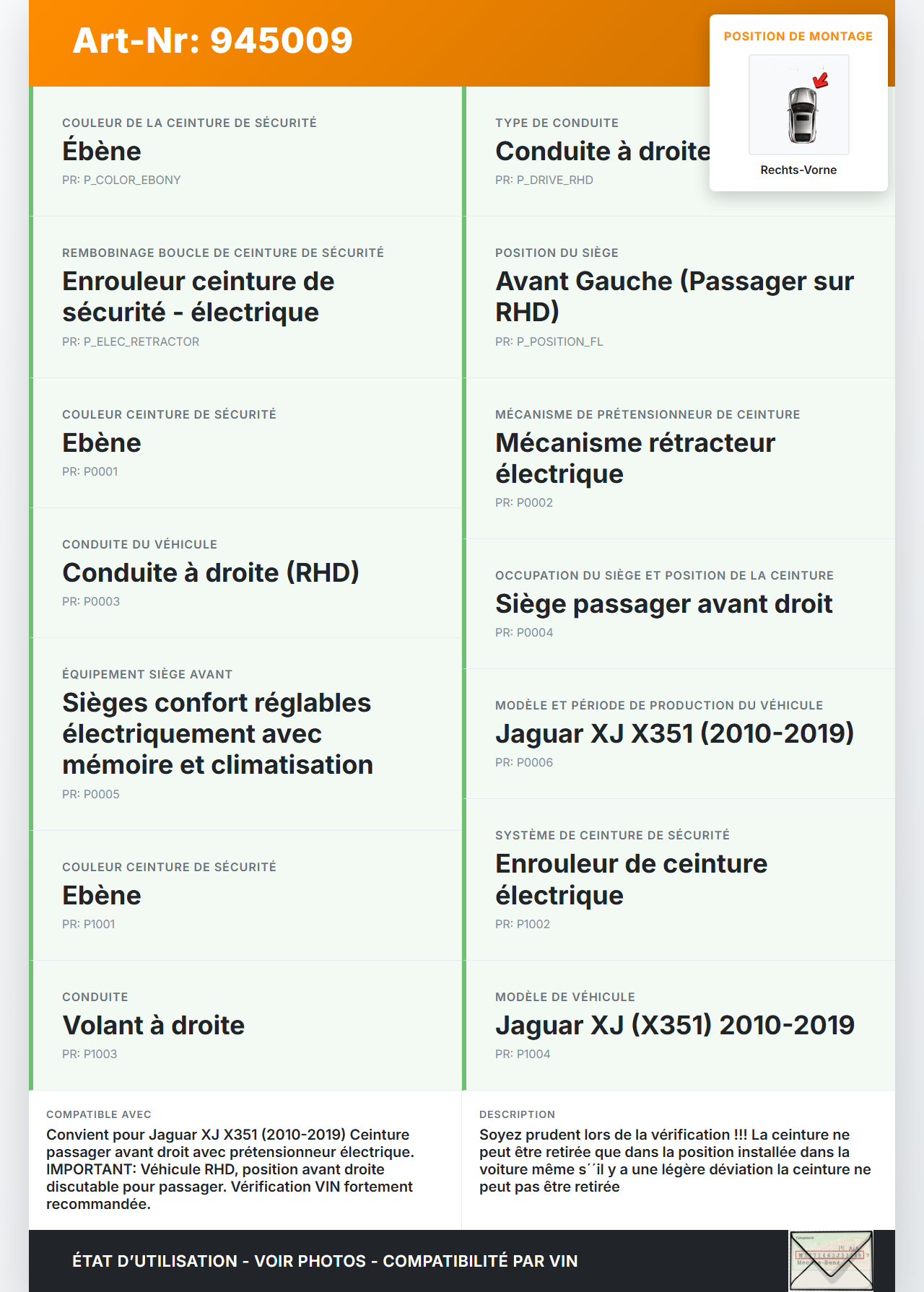The image size is (924, 1292).
Task: Click "Mécanisme rétracteur électrique" value
Action: click(x=635, y=458)
